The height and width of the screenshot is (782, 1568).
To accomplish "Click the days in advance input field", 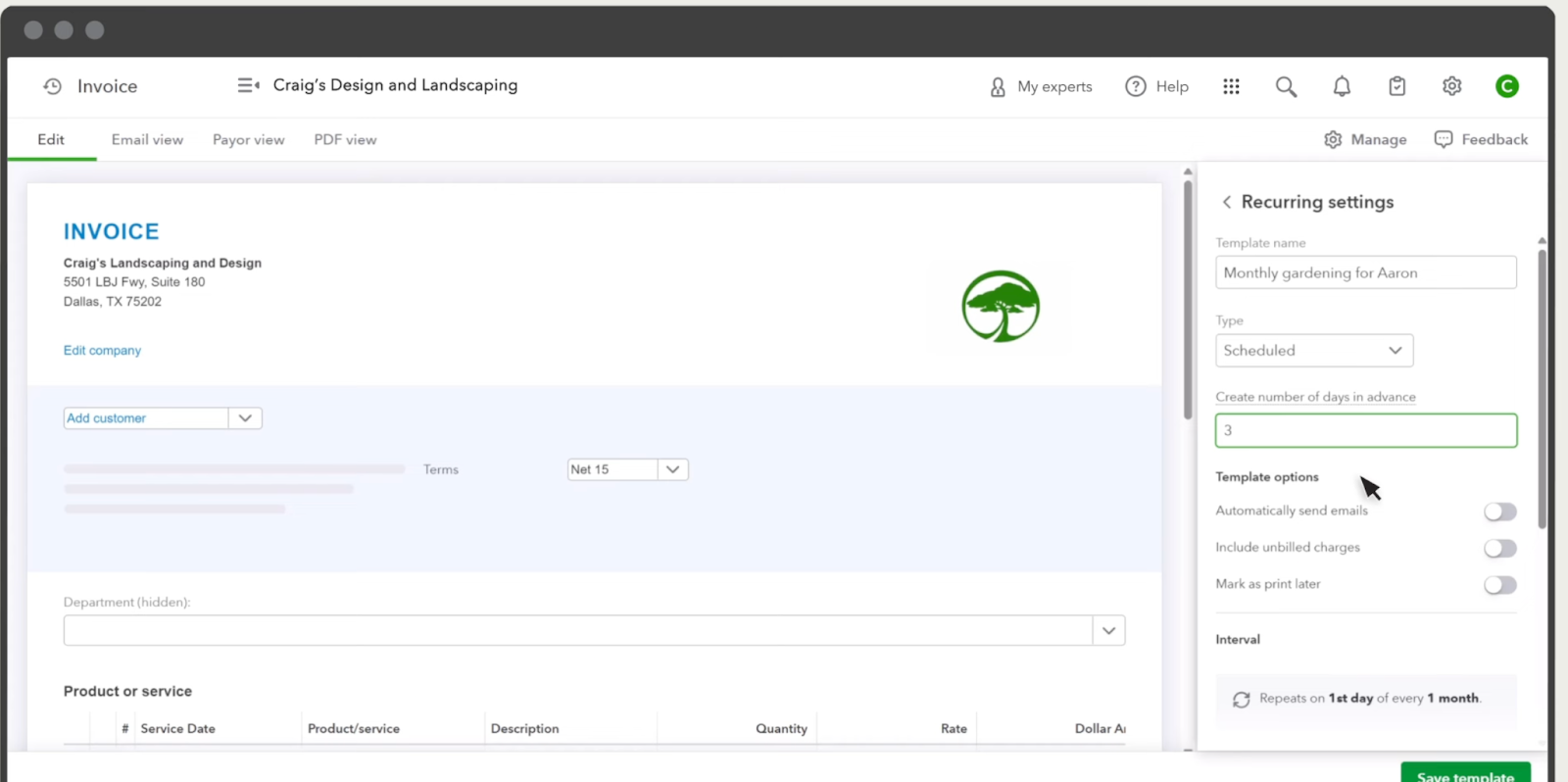I will (x=1366, y=430).
